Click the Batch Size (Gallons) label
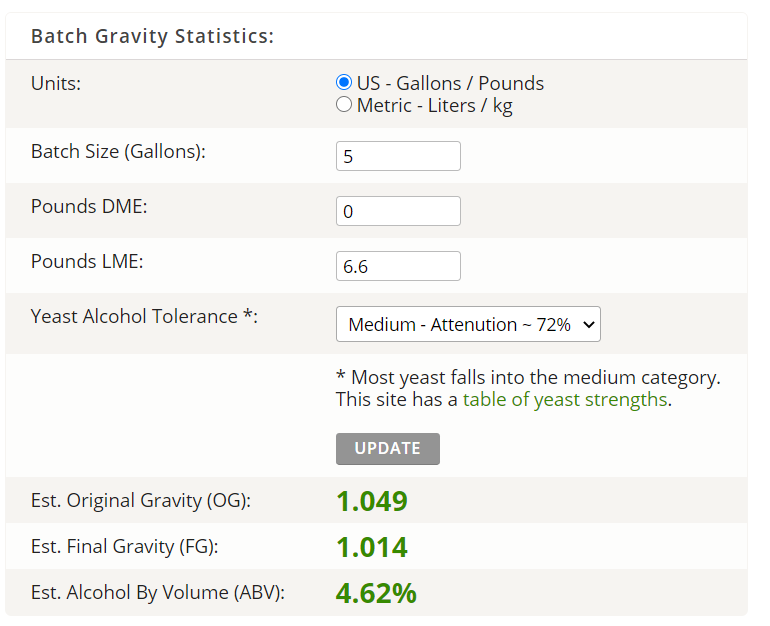The height and width of the screenshot is (626, 770). click(x=118, y=152)
